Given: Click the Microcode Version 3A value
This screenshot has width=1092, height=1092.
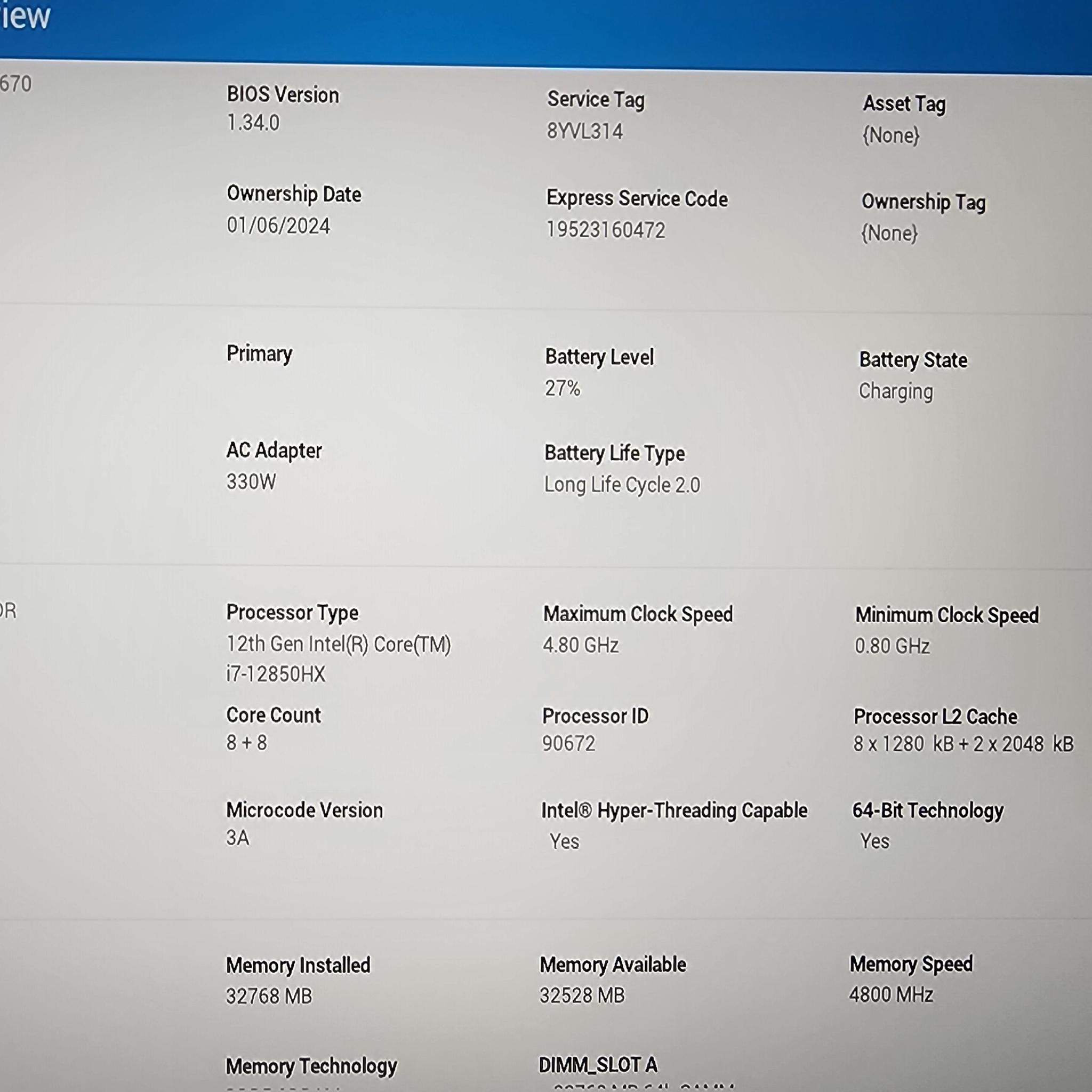Looking at the screenshot, I should (237, 838).
